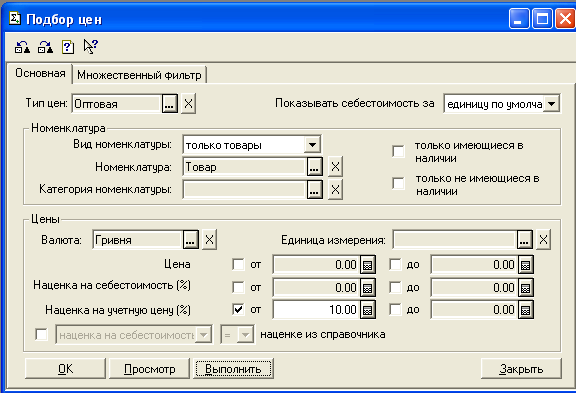Toggle Наценка на себестоимость до checkbox
Image resolution: width=576 pixels, height=393 pixels.
coord(395,287)
